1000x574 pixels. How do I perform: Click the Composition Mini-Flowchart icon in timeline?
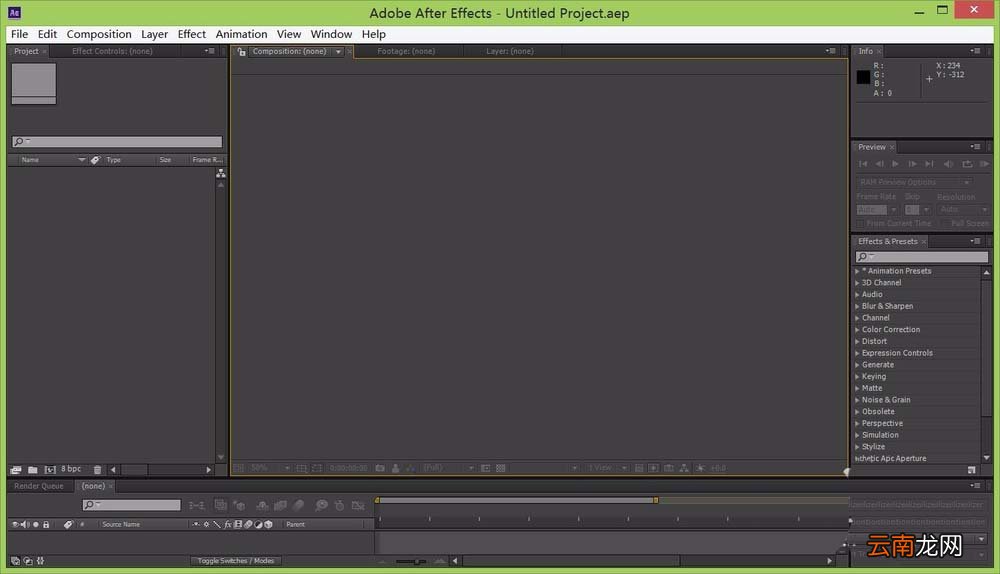[x=196, y=506]
